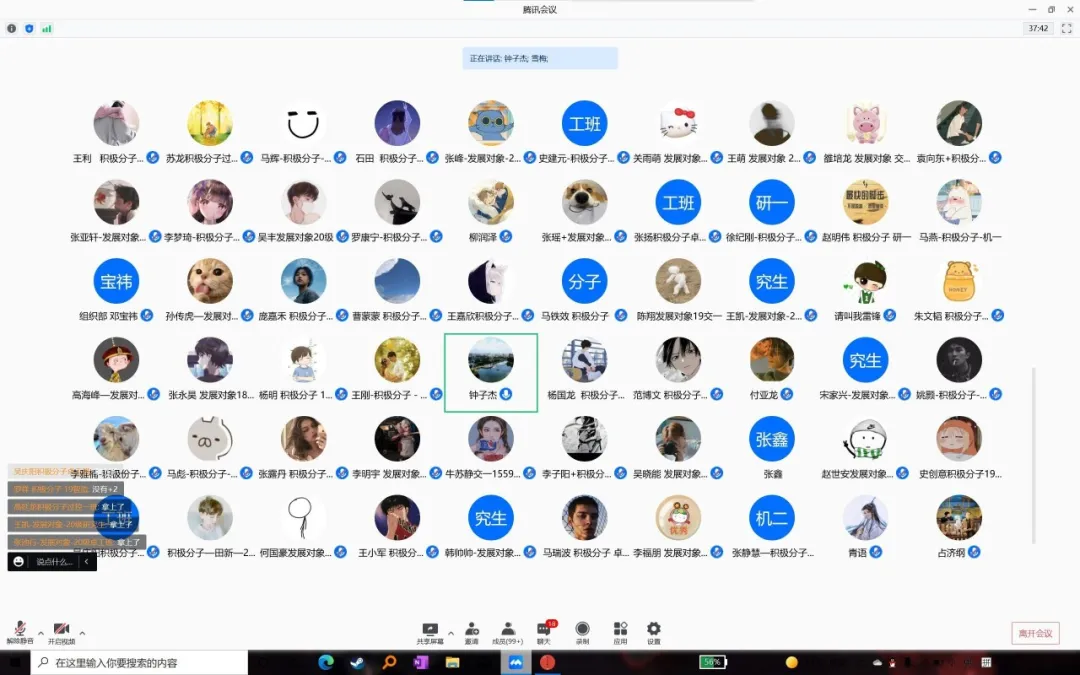Click the 说点什么 chat input field
1080x675 pixels.
pyautogui.click(x=54, y=562)
